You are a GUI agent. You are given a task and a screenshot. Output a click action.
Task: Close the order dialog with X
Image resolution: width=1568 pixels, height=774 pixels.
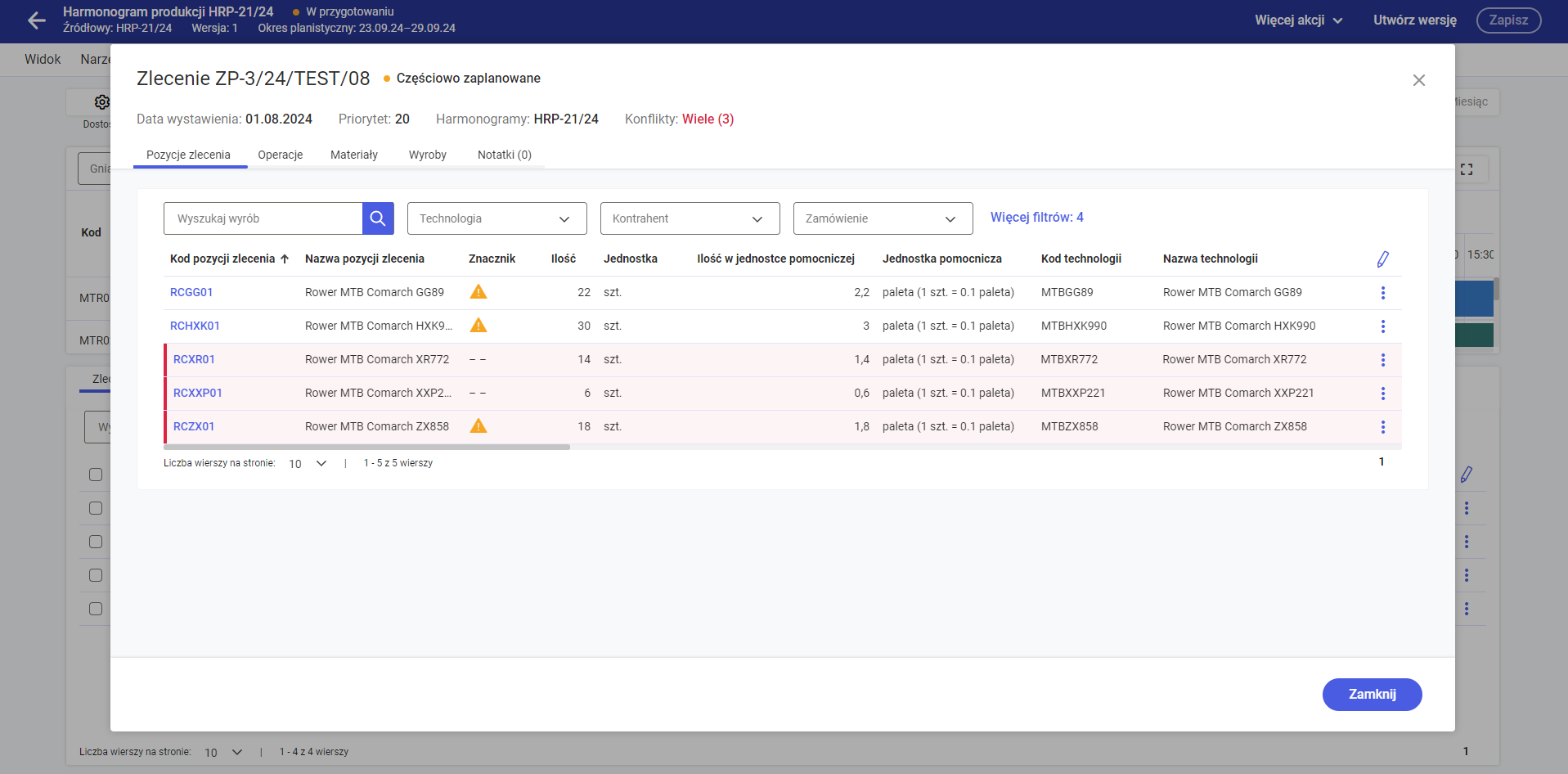pos(1418,80)
